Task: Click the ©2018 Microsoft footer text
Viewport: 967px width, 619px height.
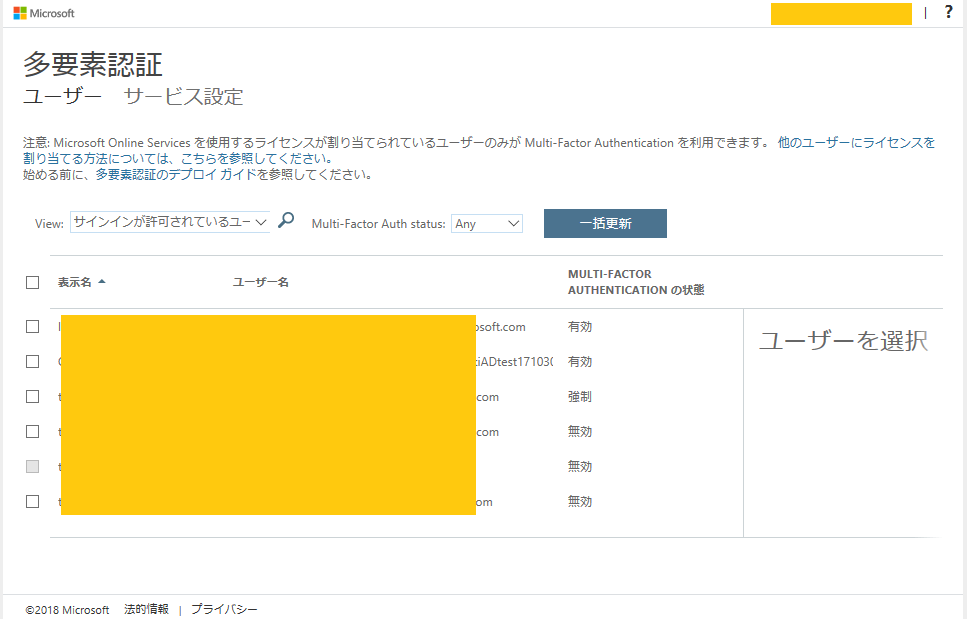Action: [67, 610]
